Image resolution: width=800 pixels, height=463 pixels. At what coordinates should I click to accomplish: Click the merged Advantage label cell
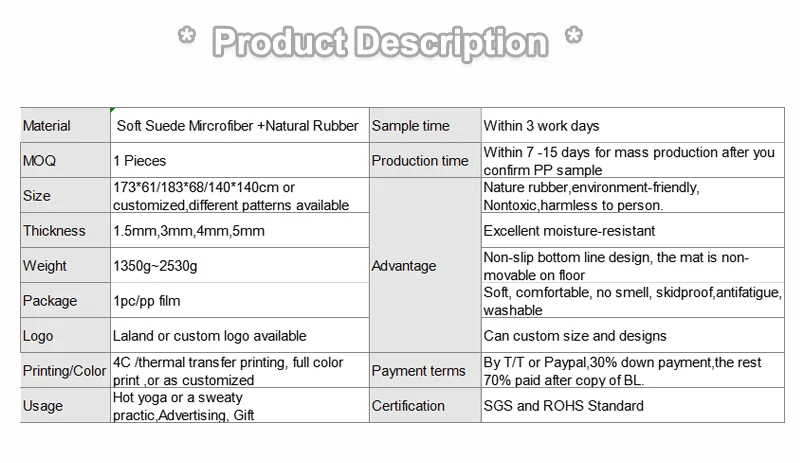tap(424, 266)
